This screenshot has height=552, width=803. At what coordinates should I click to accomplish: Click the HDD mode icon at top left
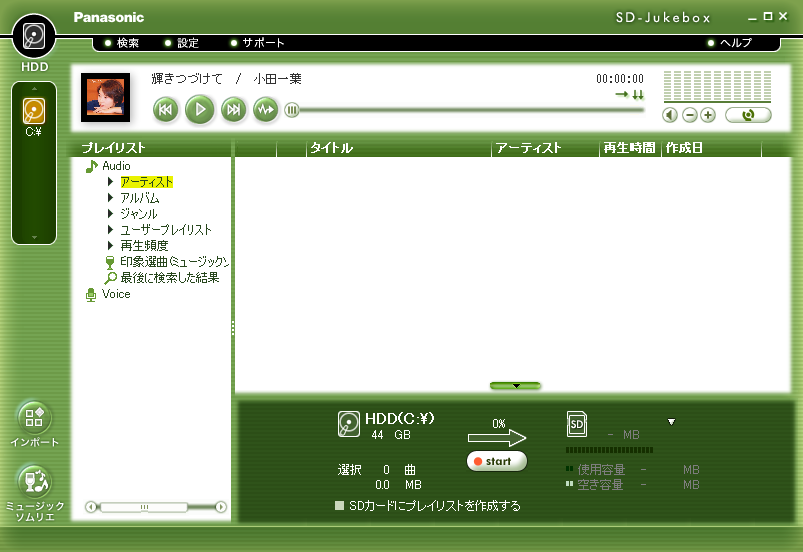click(x=34, y=36)
